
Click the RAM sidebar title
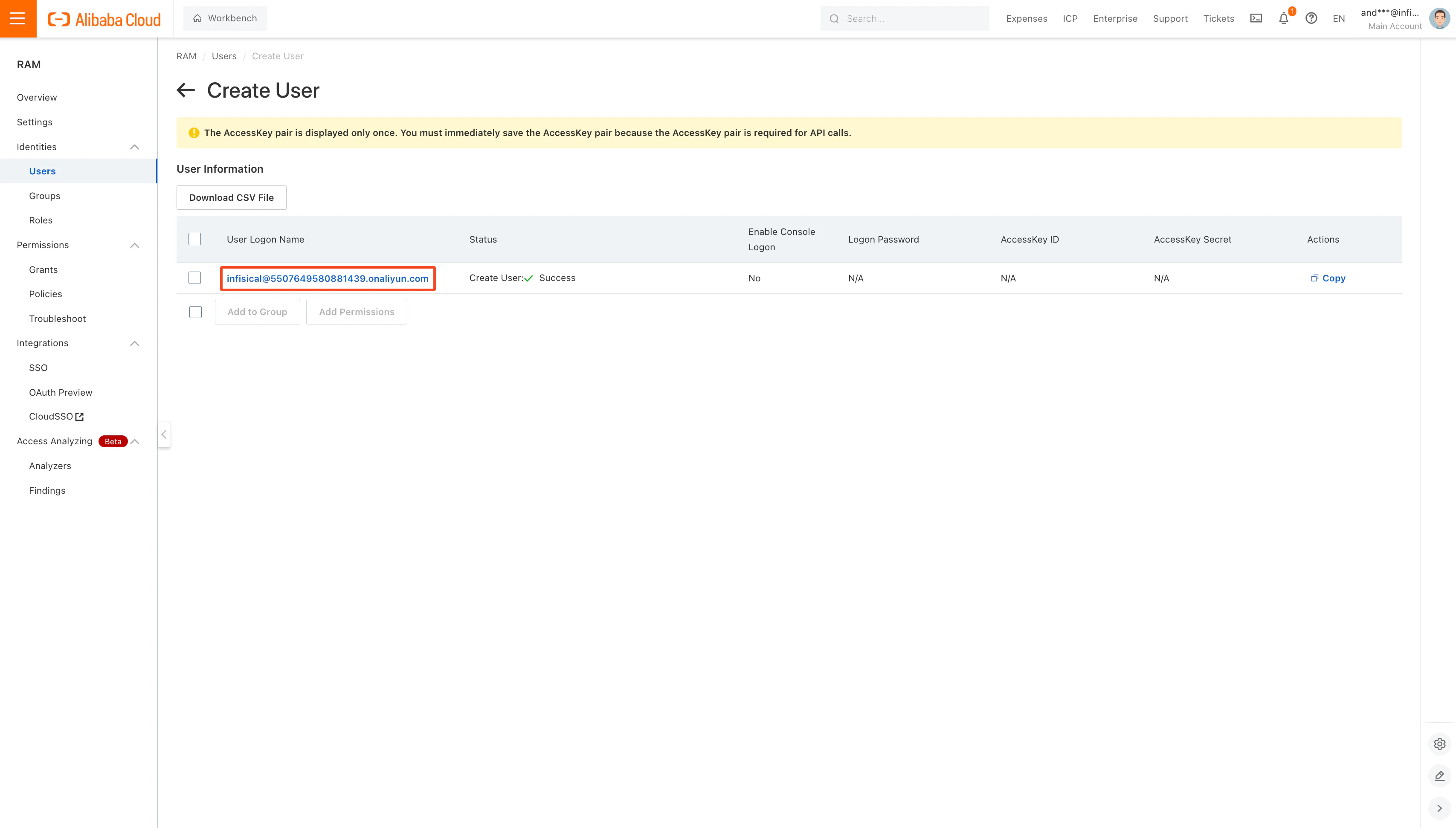click(x=29, y=64)
